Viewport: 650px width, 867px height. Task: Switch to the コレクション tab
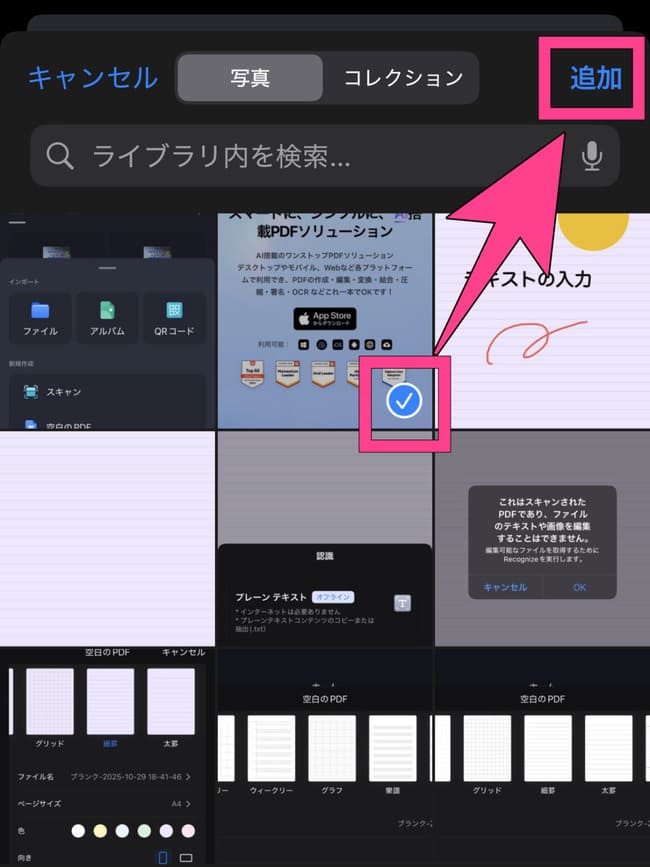[403, 78]
